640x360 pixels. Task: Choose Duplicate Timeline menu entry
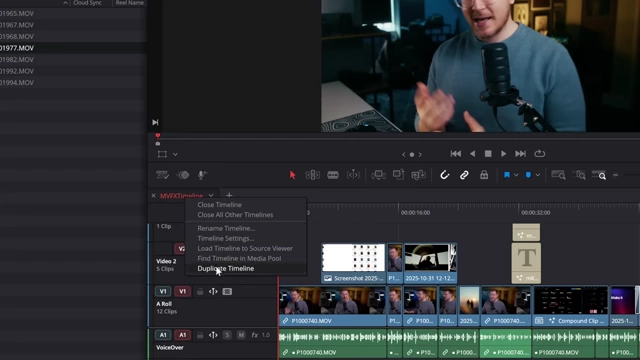(x=226, y=269)
